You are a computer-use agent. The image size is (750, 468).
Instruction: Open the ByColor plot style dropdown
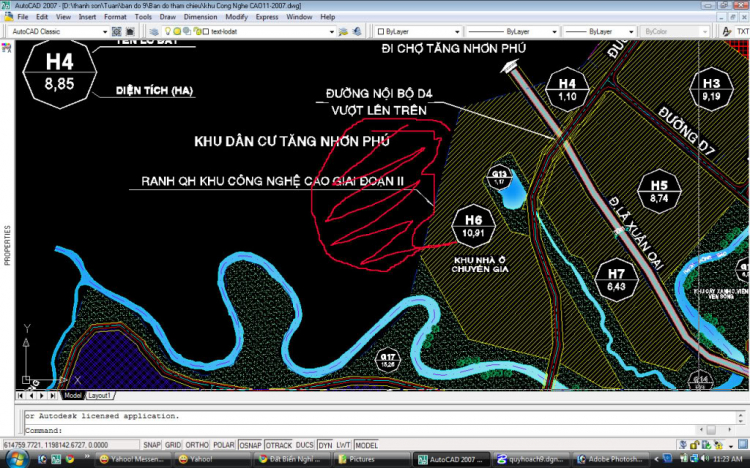[705, 32]
